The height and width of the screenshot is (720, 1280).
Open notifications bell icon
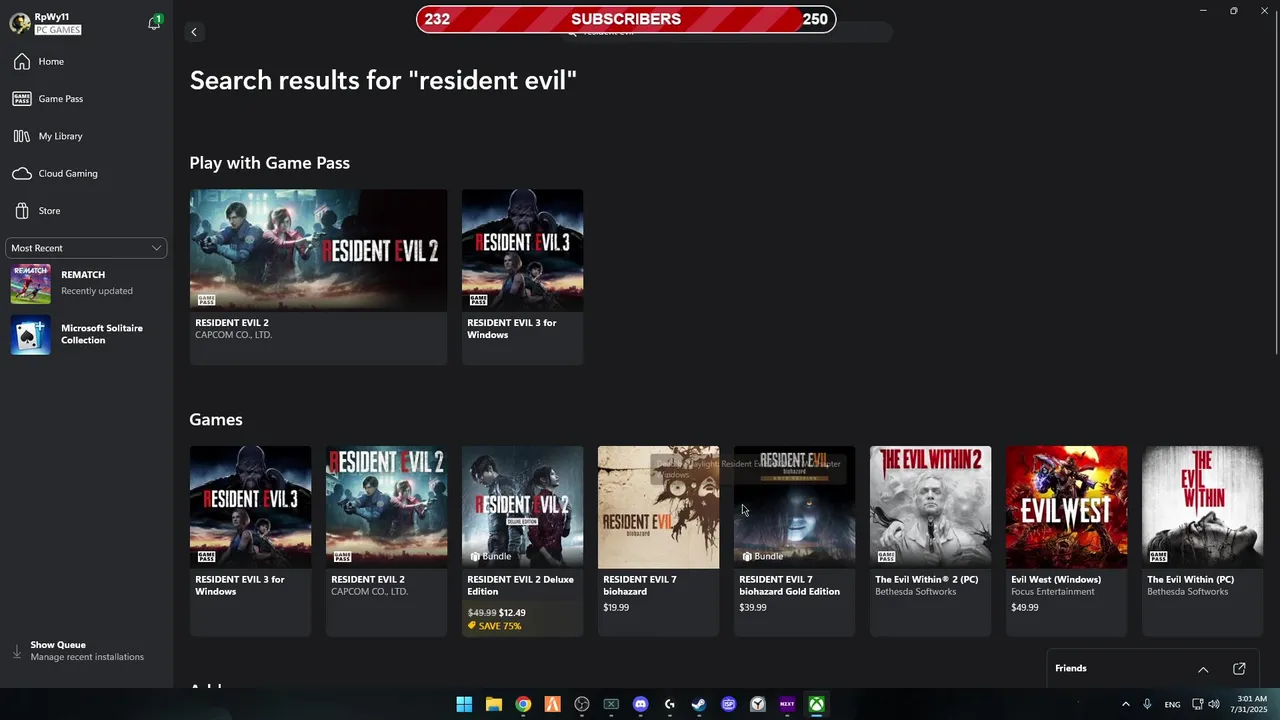(154, 23)
